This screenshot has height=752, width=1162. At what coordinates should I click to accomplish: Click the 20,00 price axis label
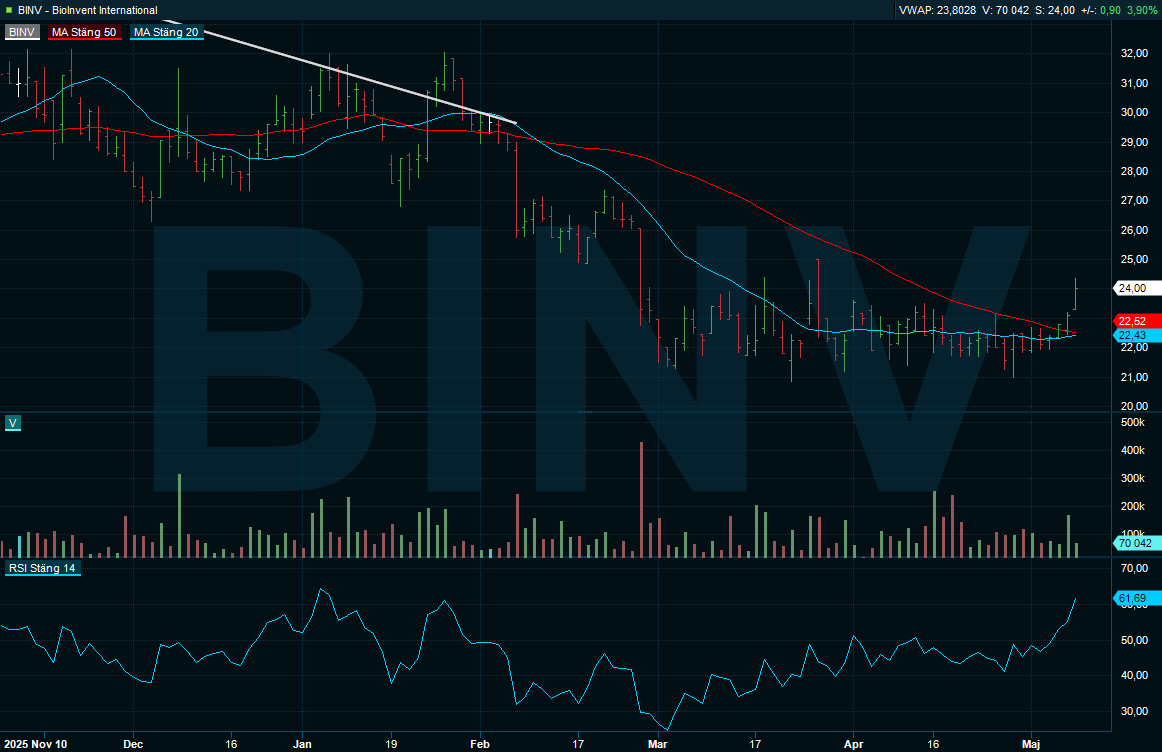pyautogui.click(x=1134, y=406)
